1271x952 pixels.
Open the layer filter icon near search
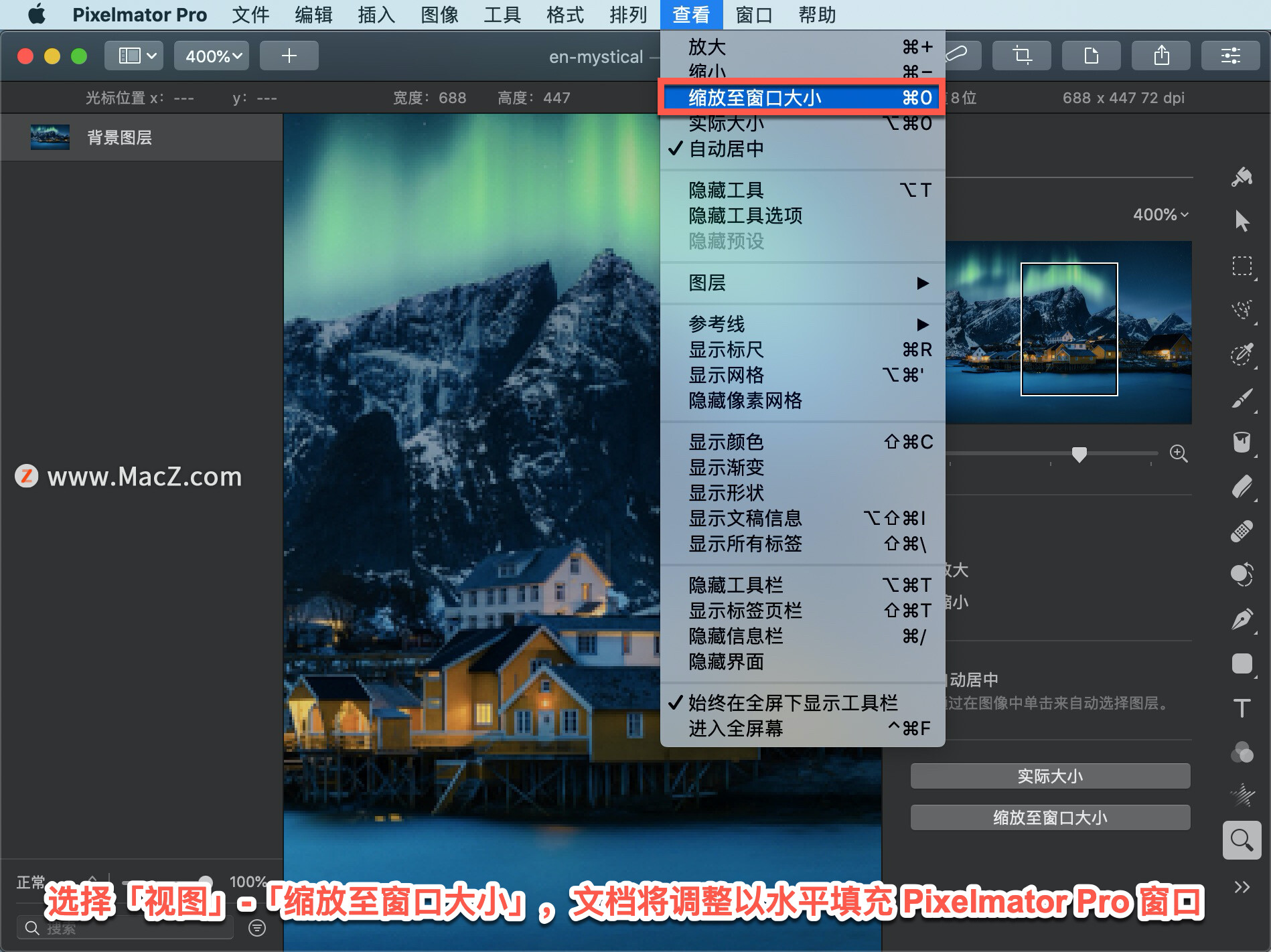coord(257,928)
